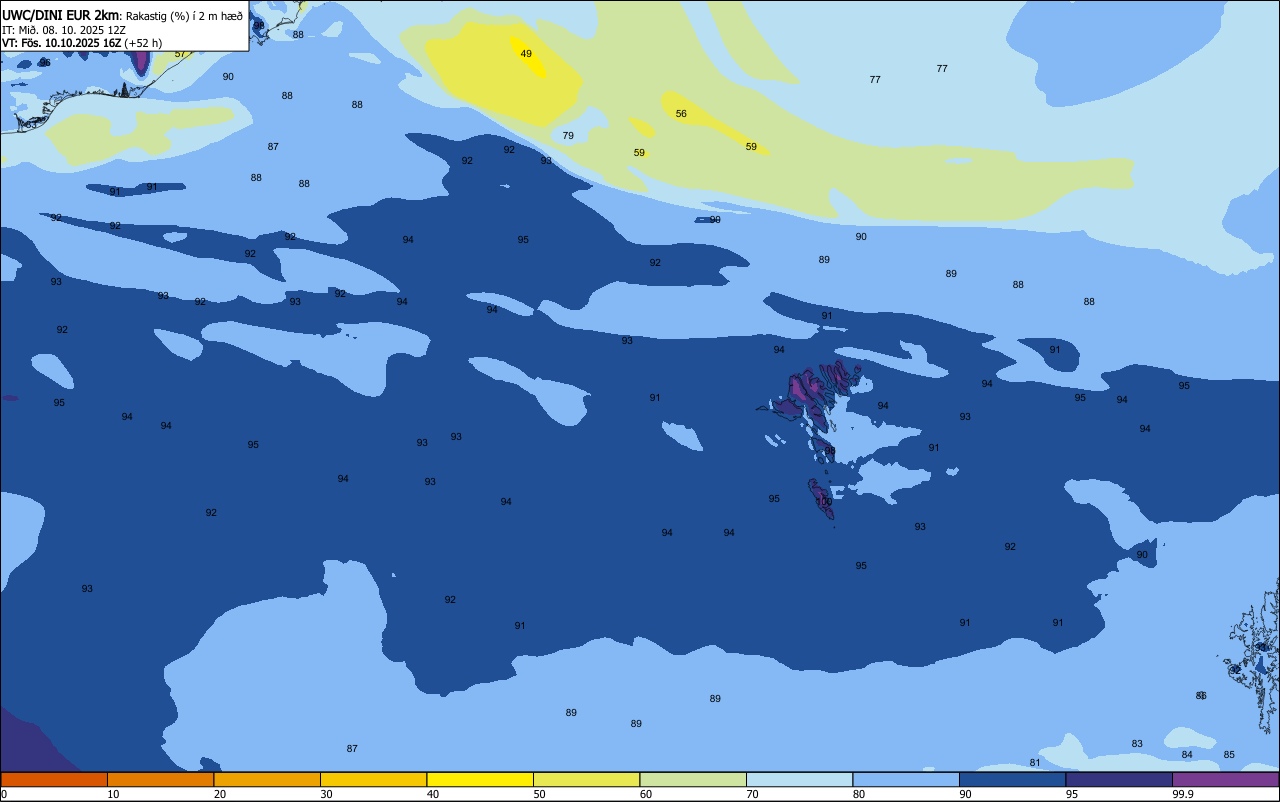
Task: Click the 50–60 pale yellow legend swatch
Action: [586, 779]
